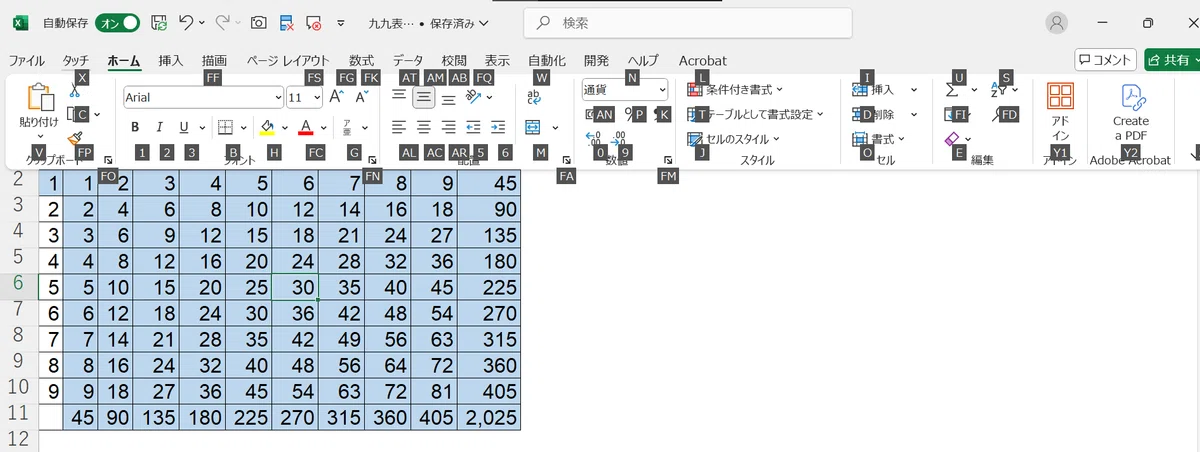The width and height of the screenshot is (1200, 452).
Task: Click in the 検索 search box
Action: coord(688,22)
